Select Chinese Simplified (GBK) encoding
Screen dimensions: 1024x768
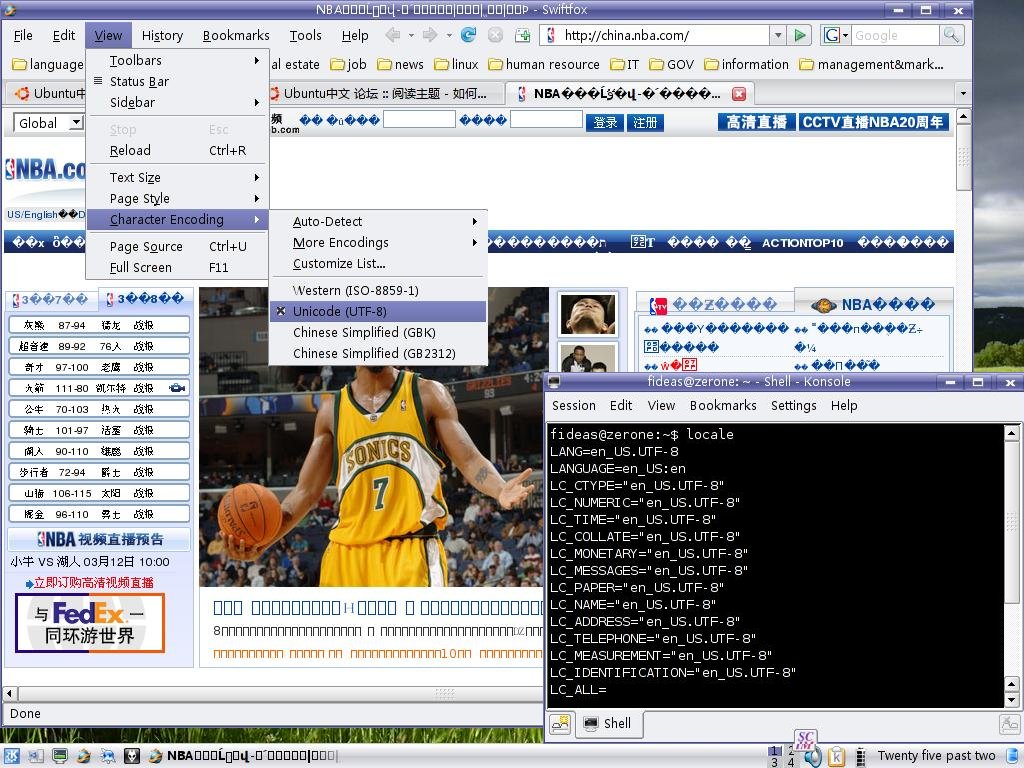pos(378,332)
